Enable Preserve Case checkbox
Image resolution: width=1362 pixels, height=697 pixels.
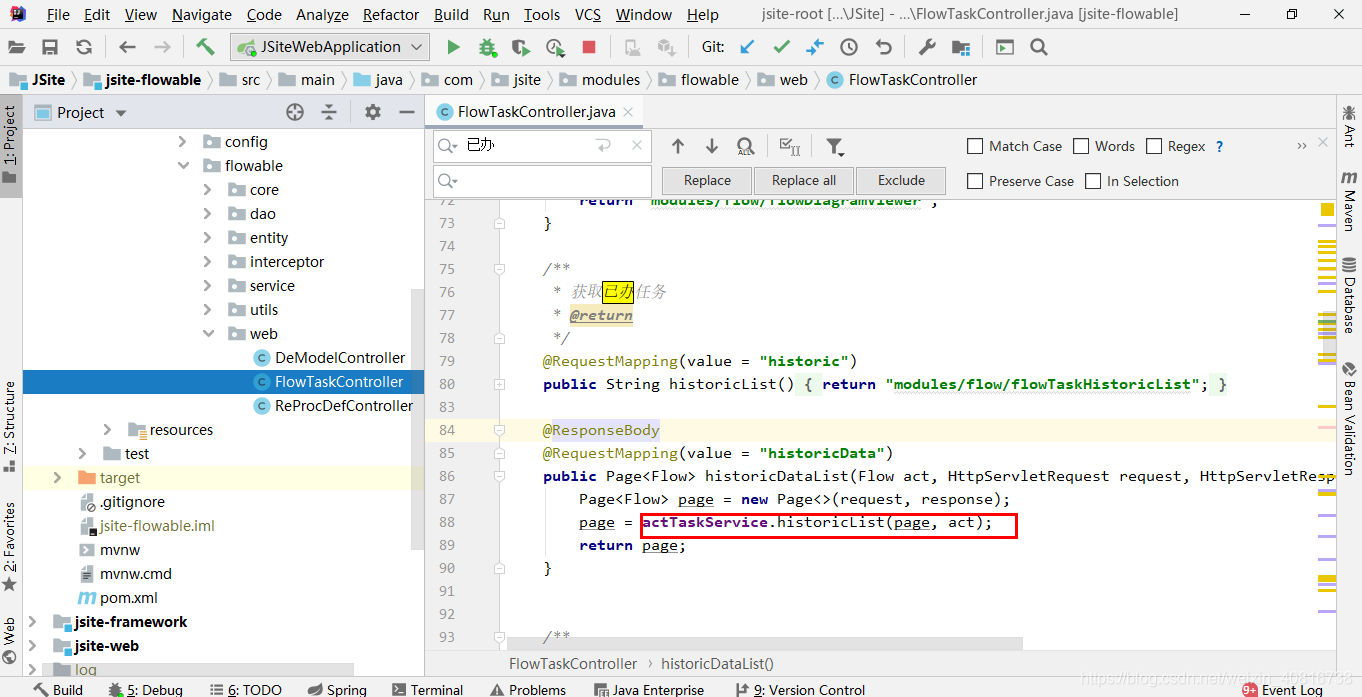[975, 181]
